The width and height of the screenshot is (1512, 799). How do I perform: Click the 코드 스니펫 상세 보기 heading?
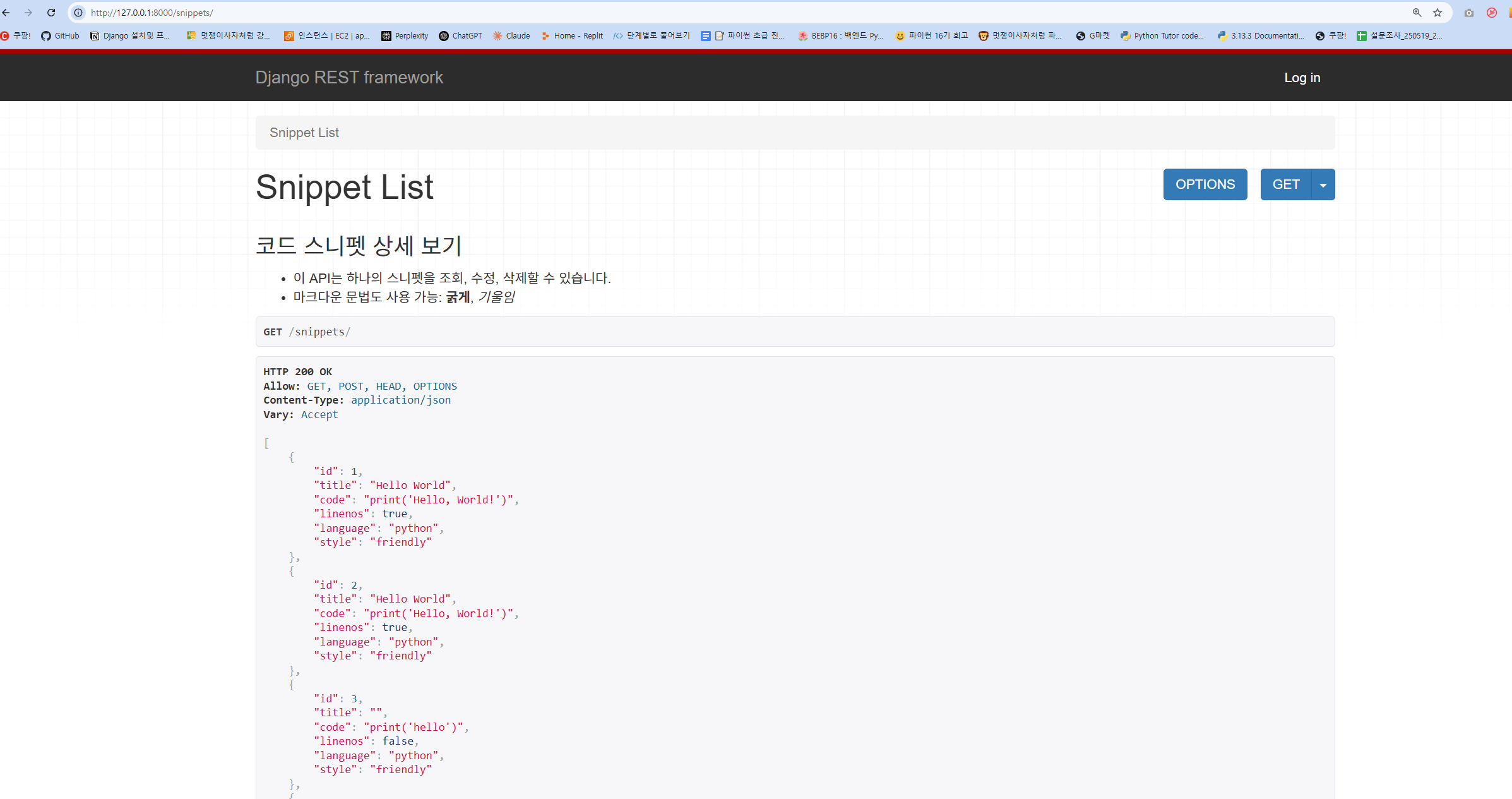359,245
